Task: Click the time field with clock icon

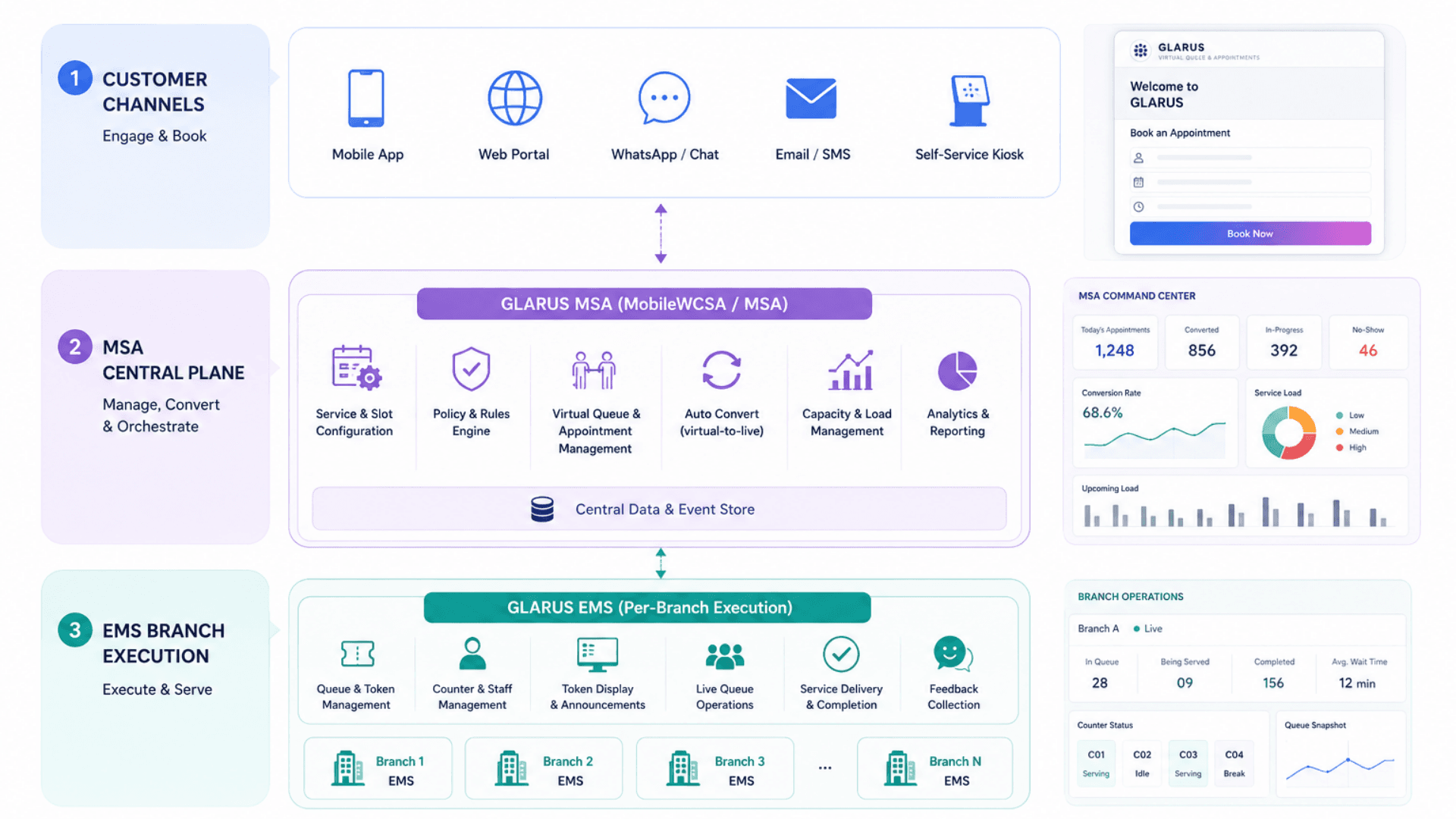Action: pyautogui.click(x=1250, y=206)
